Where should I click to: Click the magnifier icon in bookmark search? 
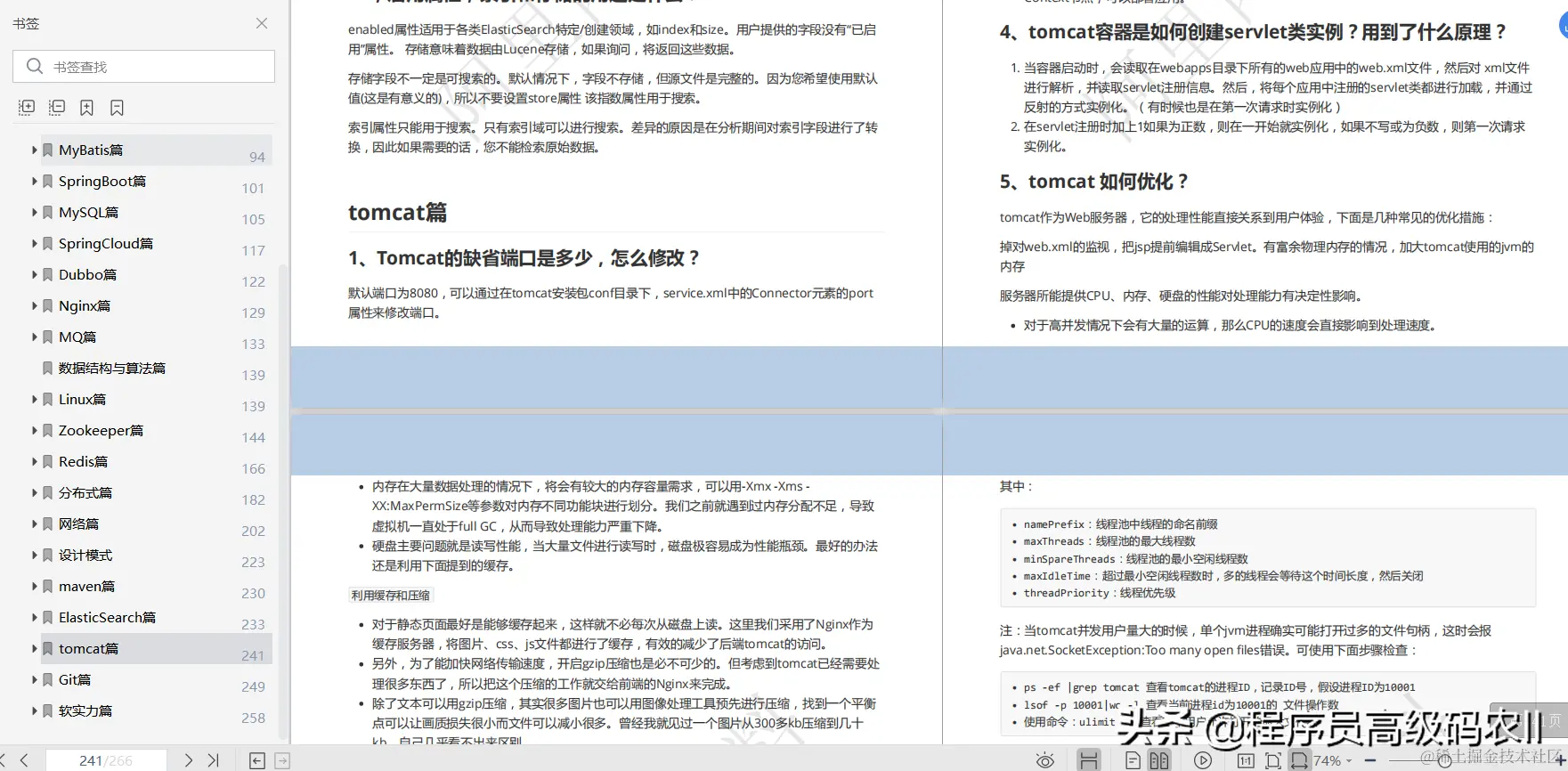tap(35, 67)
